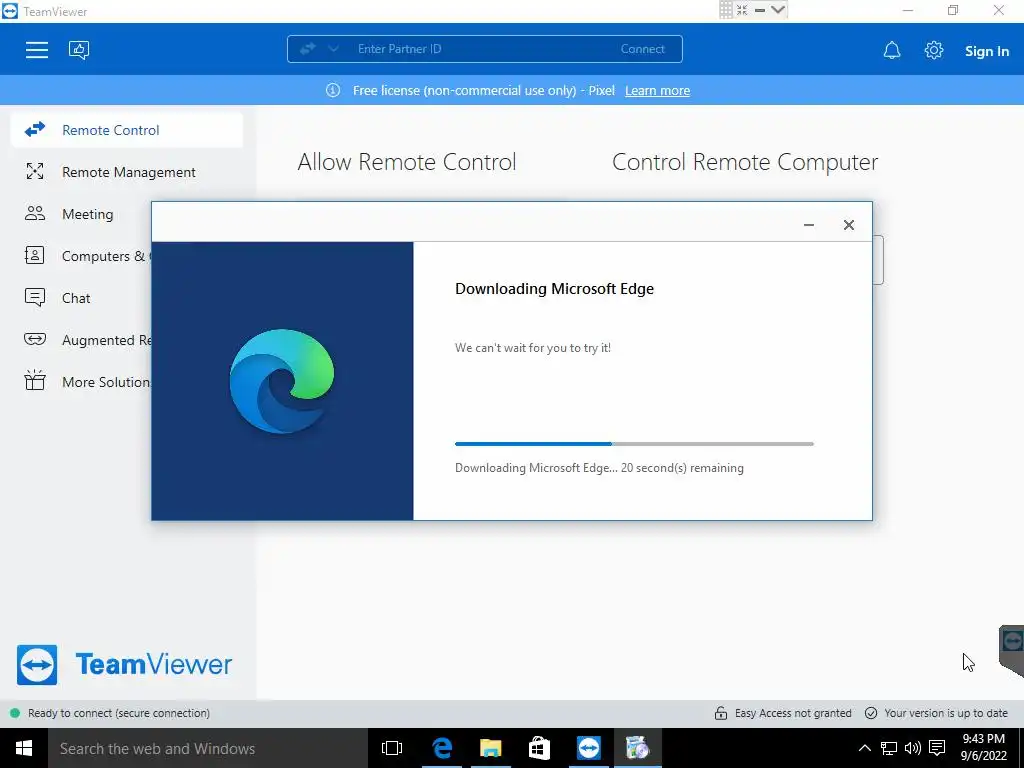Open the TeamViewer side panel tab at right edge
Viewport: 1024px width, 768px height.
tap(1012, 651)
